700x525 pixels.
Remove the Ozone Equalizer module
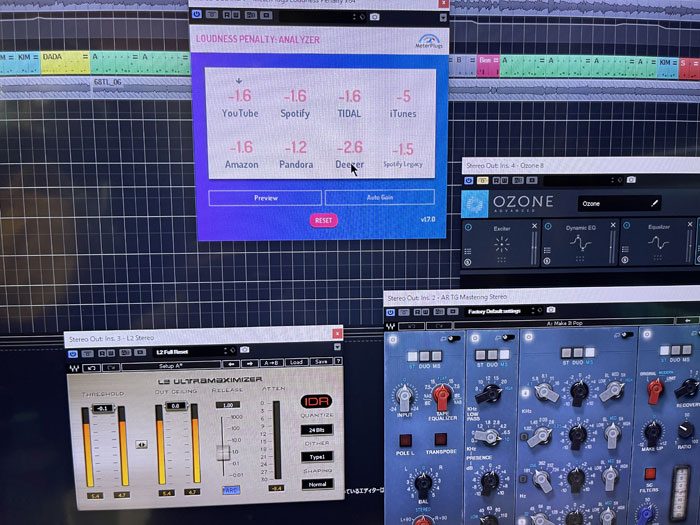tap(690, 224)
